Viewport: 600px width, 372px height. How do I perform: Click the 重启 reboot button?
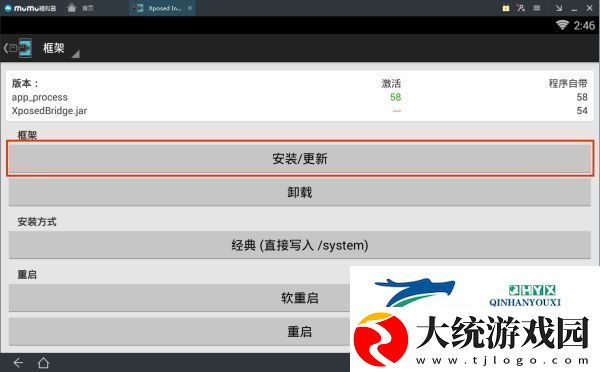coord(300,331)
